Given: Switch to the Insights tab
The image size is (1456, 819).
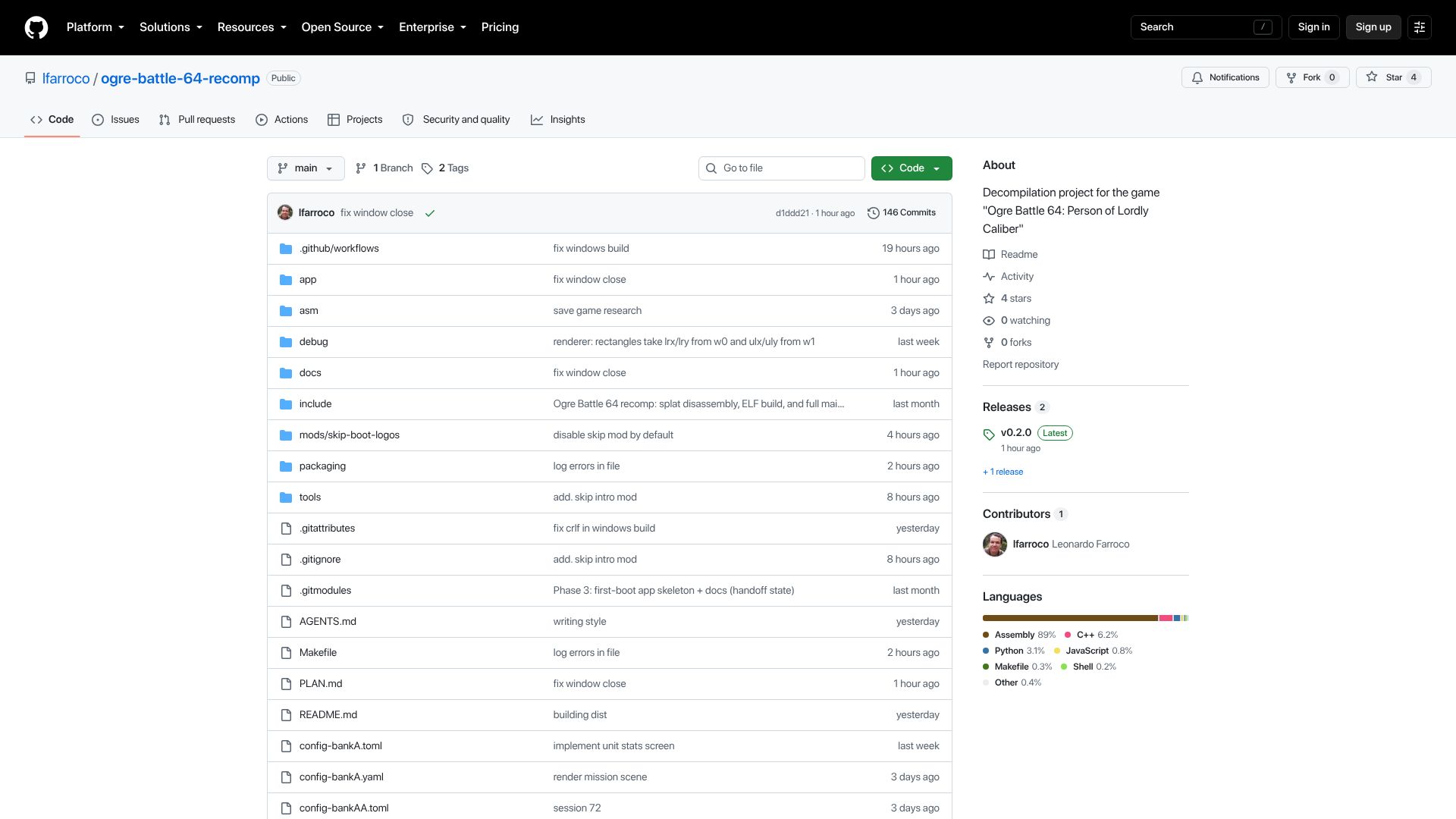Looking at the screenshot, I should click(x=558, y=120).
